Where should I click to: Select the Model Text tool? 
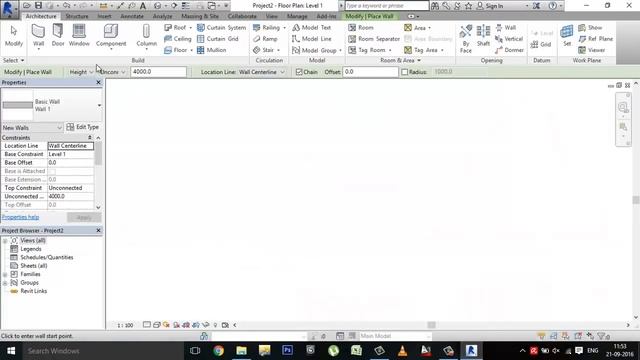coord(311,27)
